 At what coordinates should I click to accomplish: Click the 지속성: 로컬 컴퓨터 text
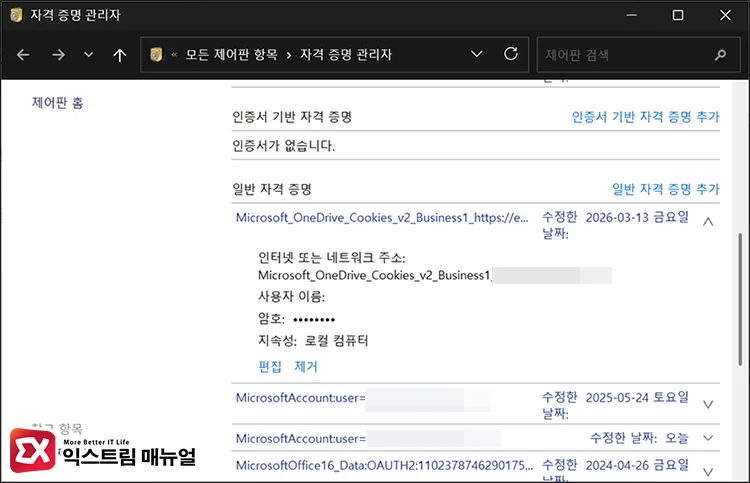pos(313,340)
